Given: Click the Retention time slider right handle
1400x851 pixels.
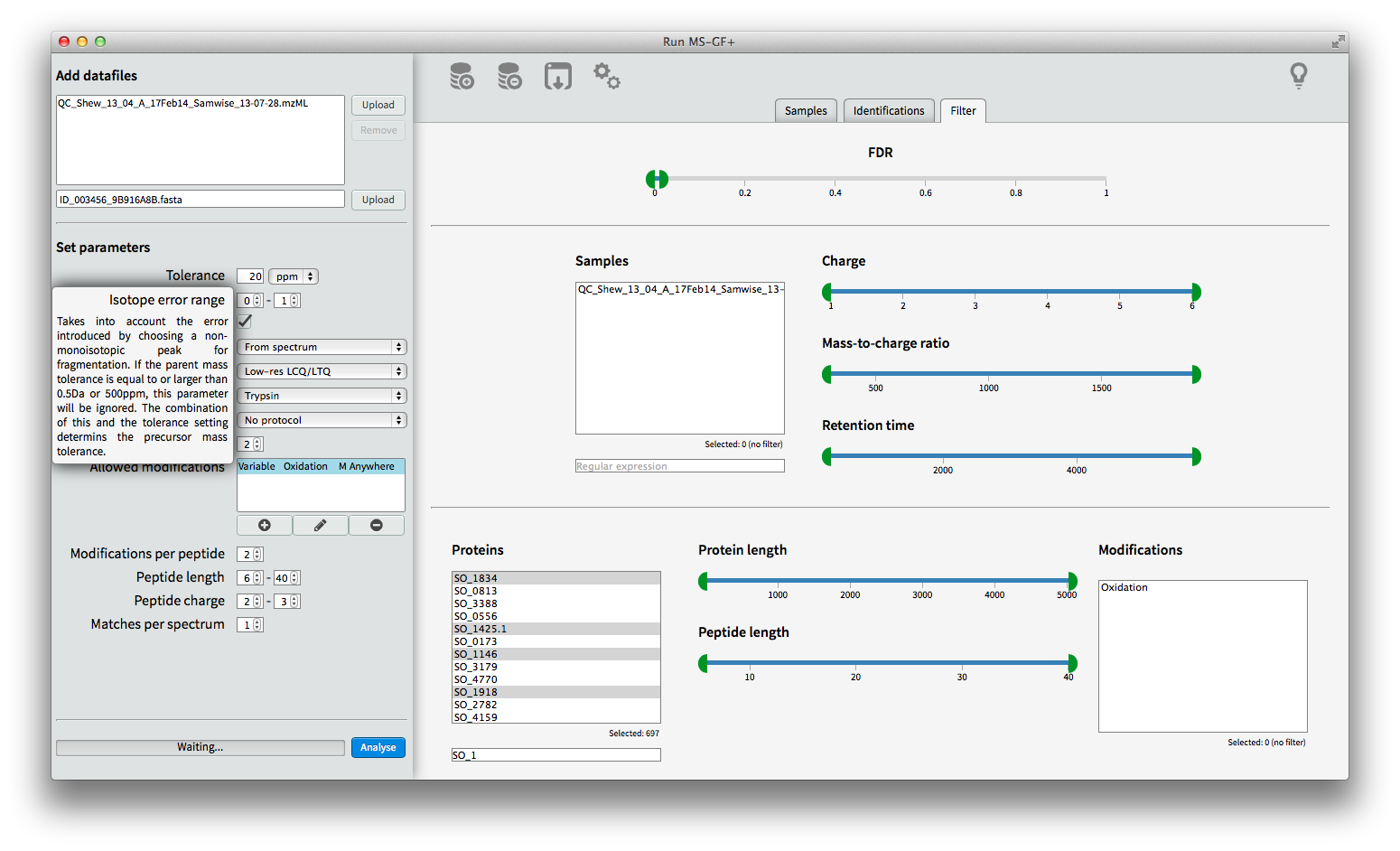Looking at the screenshot, I should tap(1196, 456).
